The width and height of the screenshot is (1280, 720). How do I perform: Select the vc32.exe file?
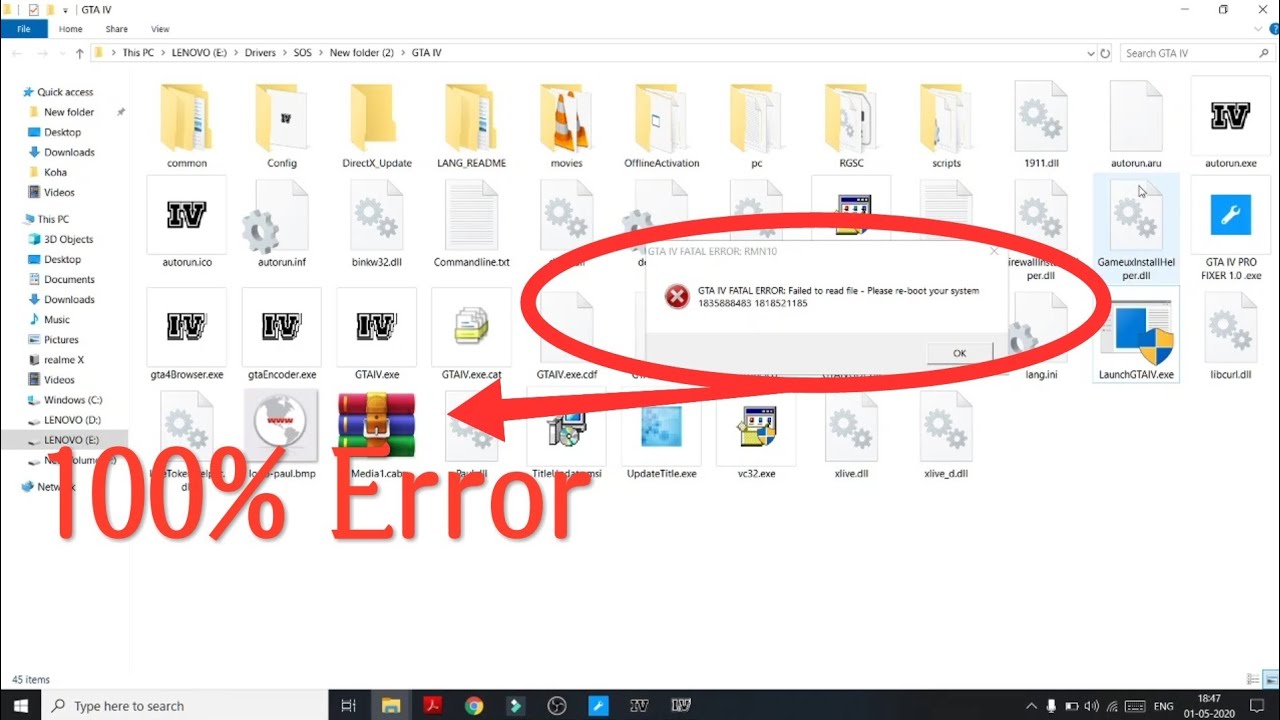pos(756,434)
